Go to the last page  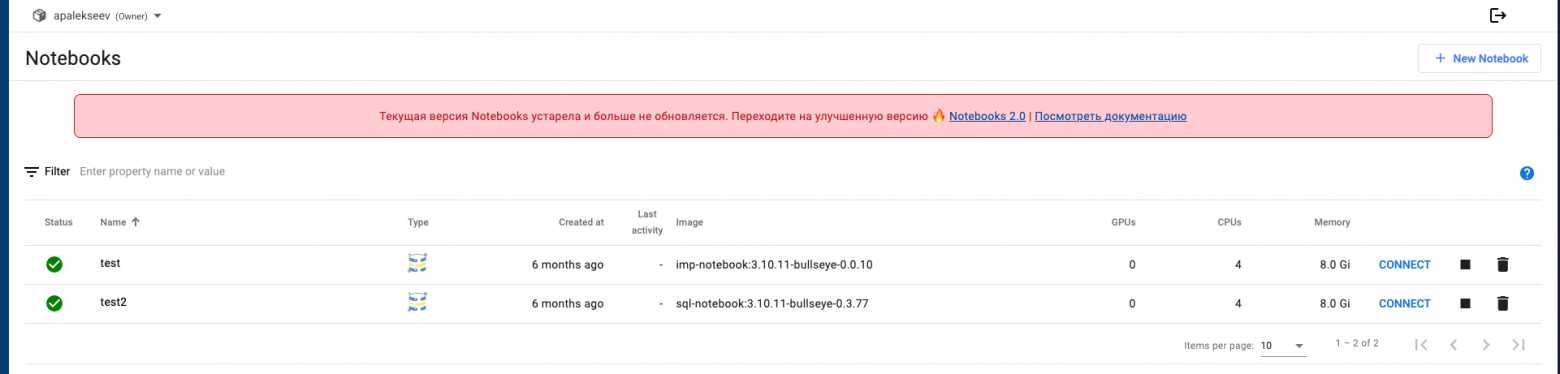click(1518, 345)
